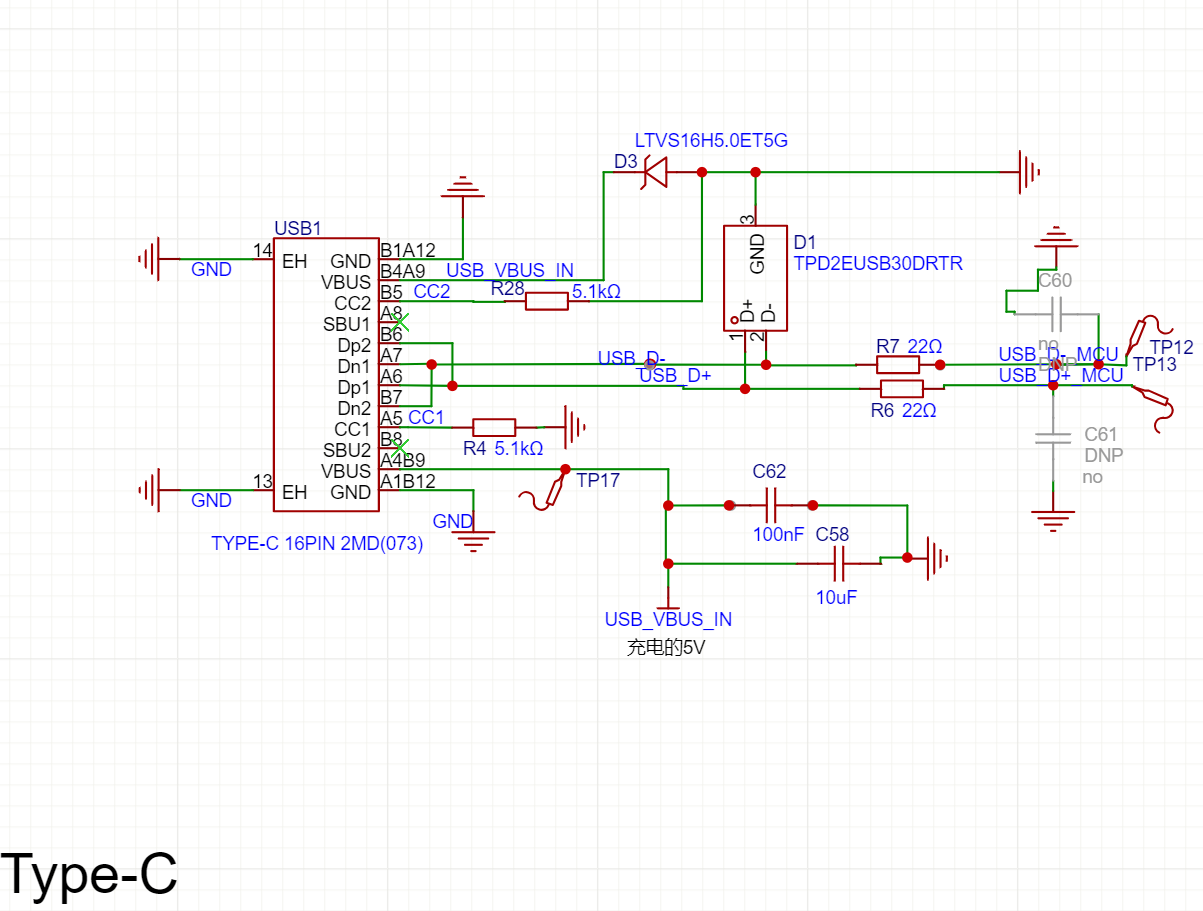Select ground symbol beside D3 cathode line
Image resolution: width=1203 pixels, height=911 pixels.
tap(1031, 173)
